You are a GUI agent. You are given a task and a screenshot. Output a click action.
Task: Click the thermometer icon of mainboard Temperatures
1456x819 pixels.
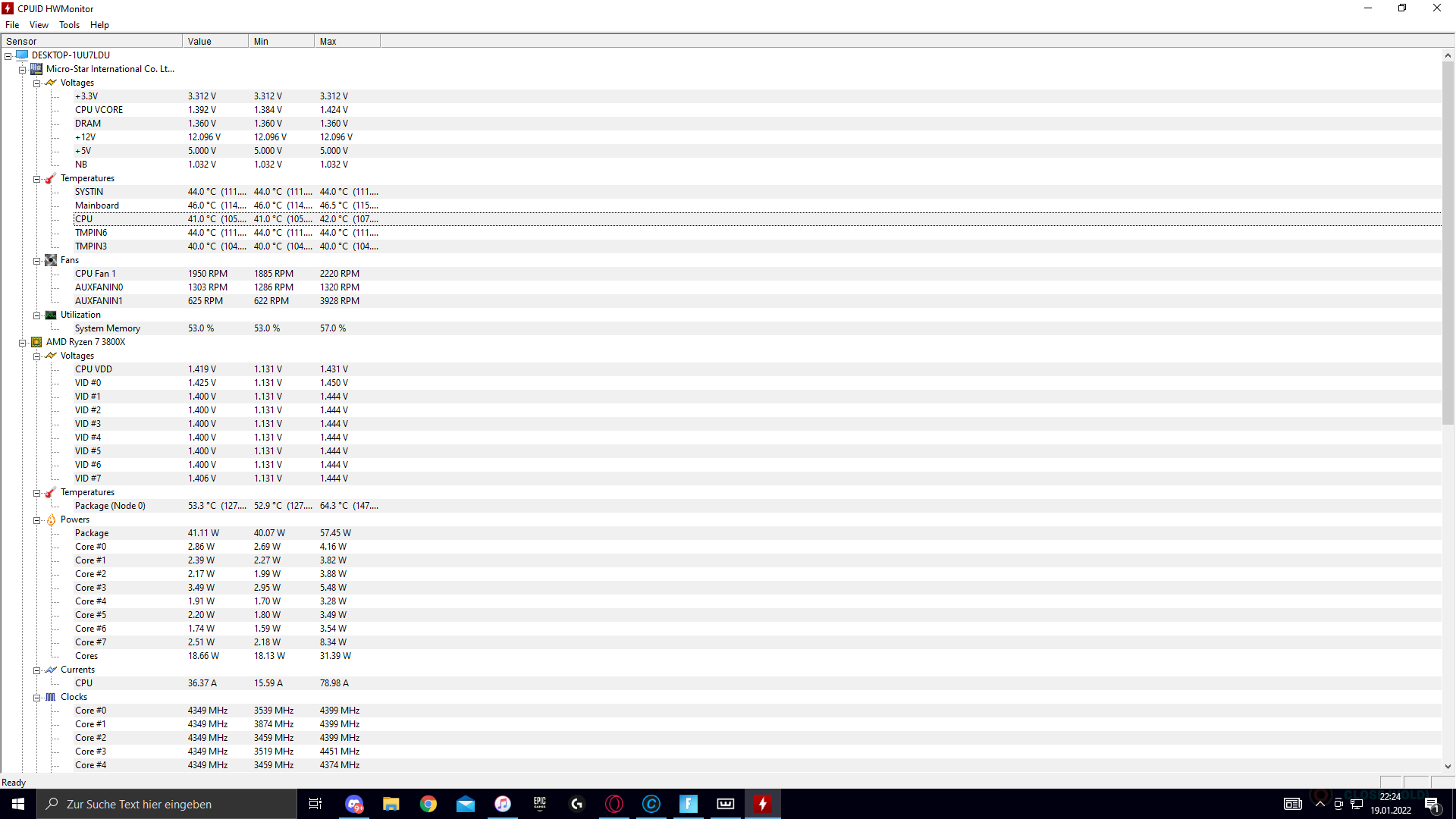[51, 179]
